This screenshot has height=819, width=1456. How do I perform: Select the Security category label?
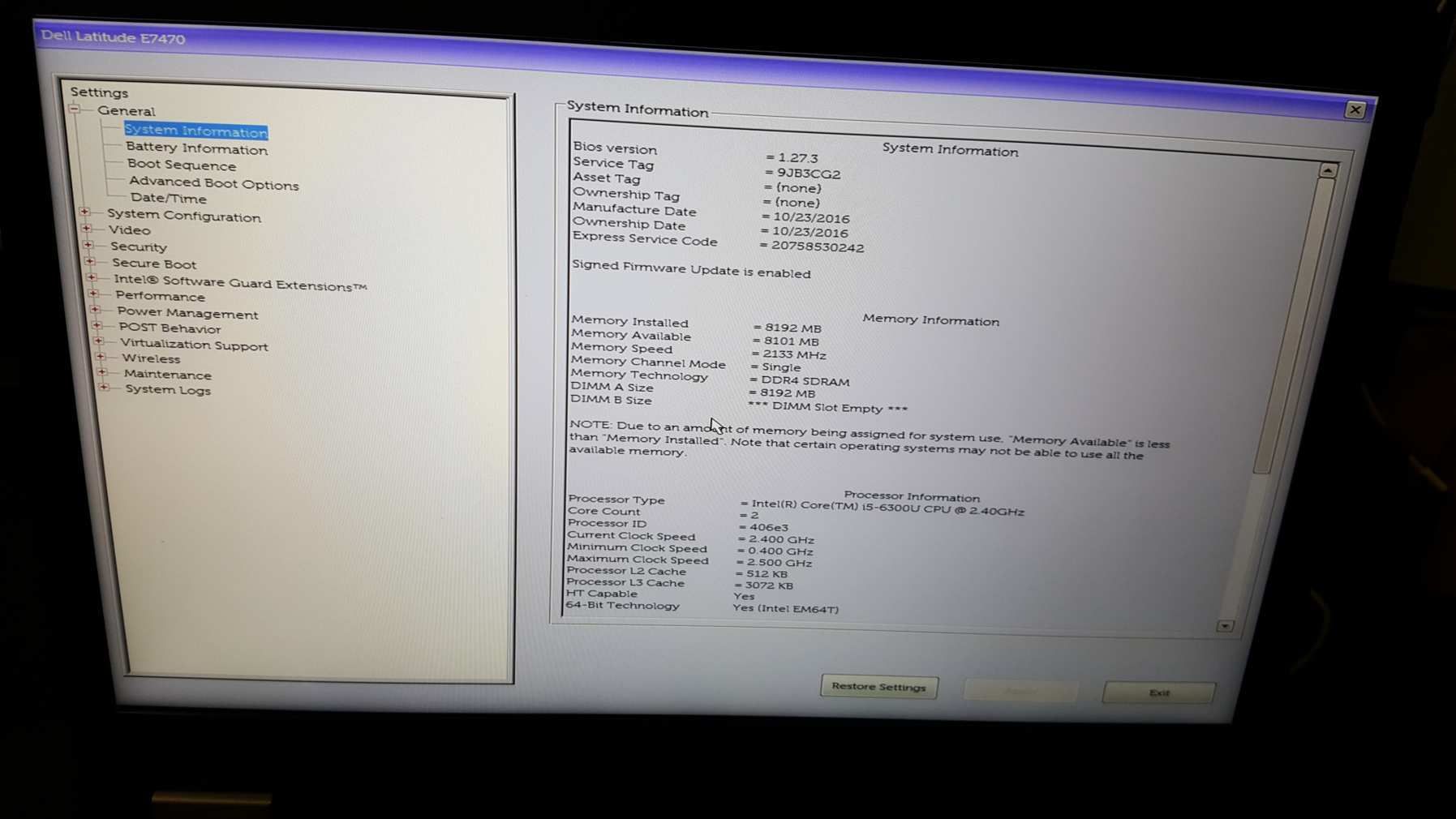coord(139,247)
